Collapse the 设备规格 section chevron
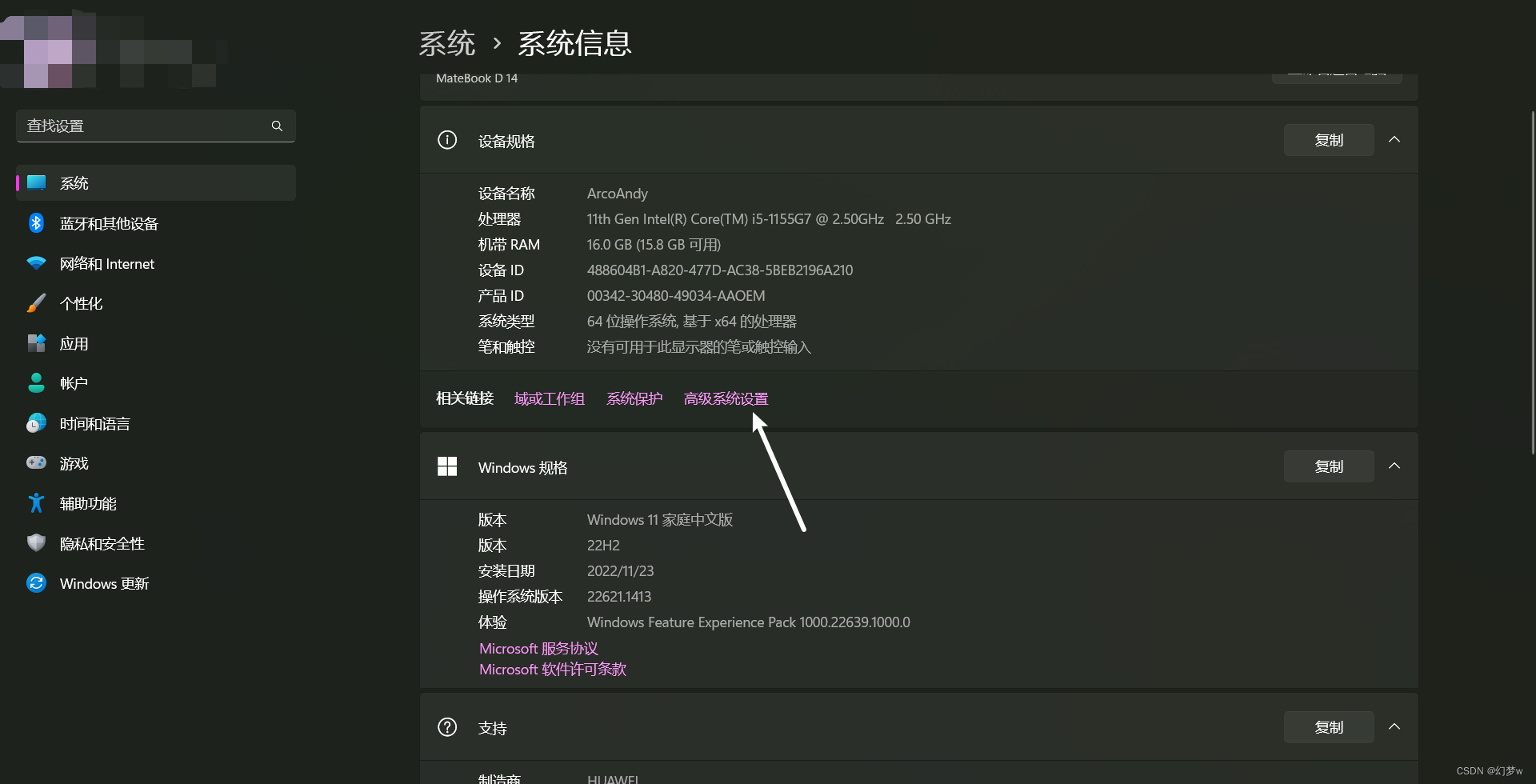 click(1394, 140)
